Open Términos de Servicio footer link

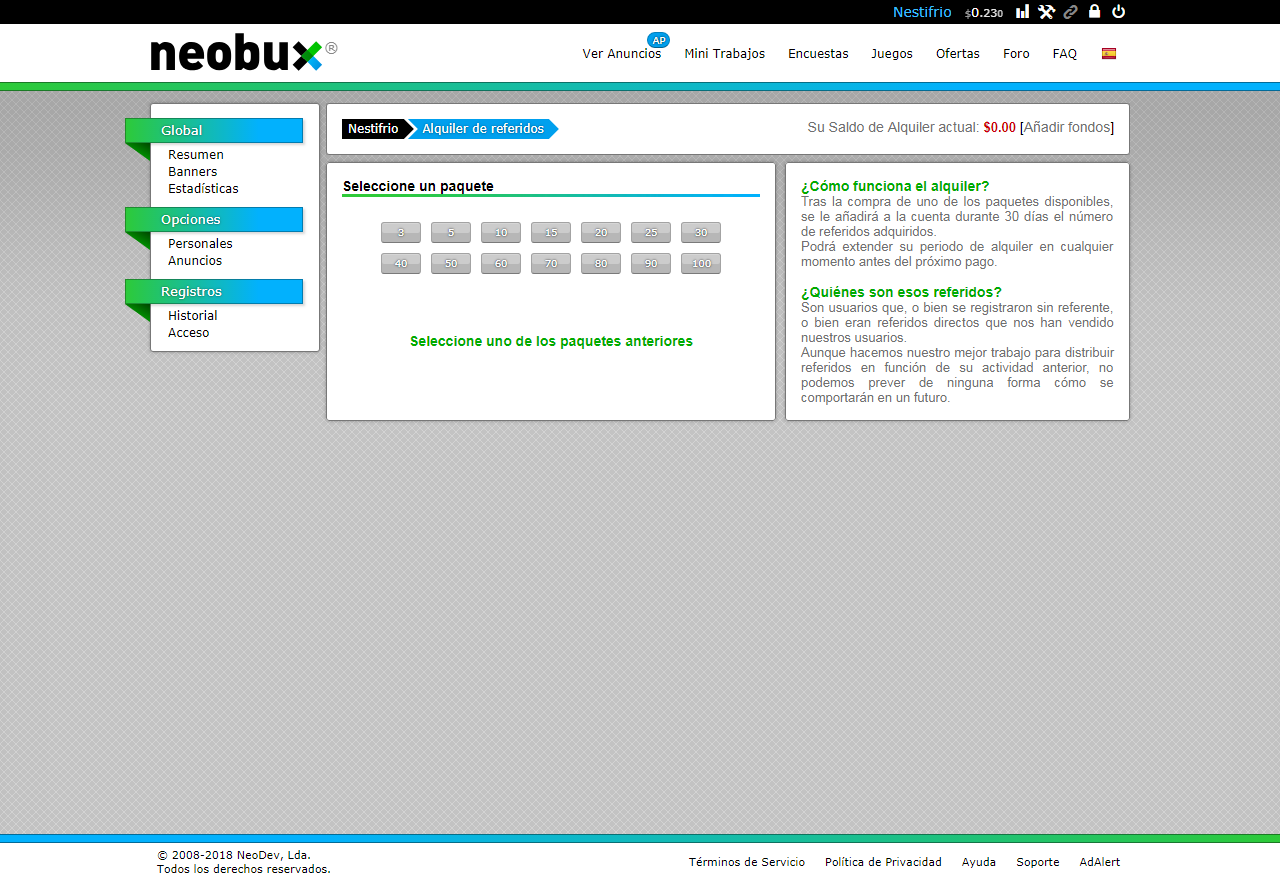[747, 862]
